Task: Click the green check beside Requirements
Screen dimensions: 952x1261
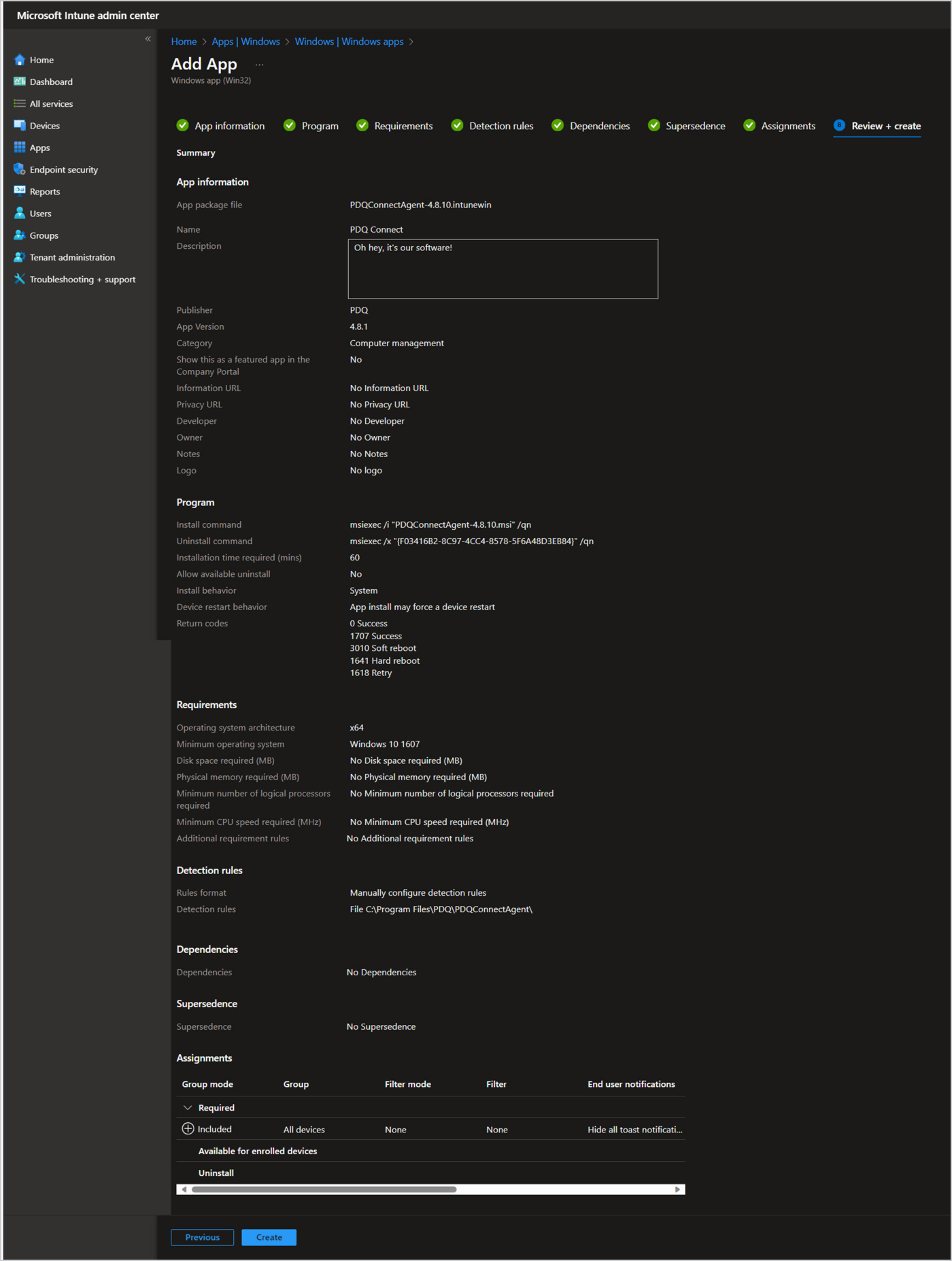Action: coord(362,125)
